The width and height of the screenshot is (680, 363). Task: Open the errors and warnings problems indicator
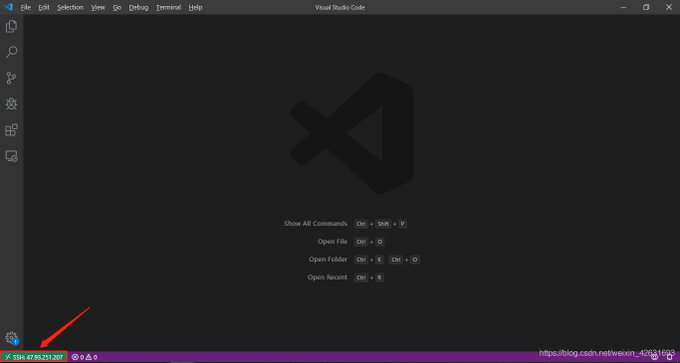[84, 357]
